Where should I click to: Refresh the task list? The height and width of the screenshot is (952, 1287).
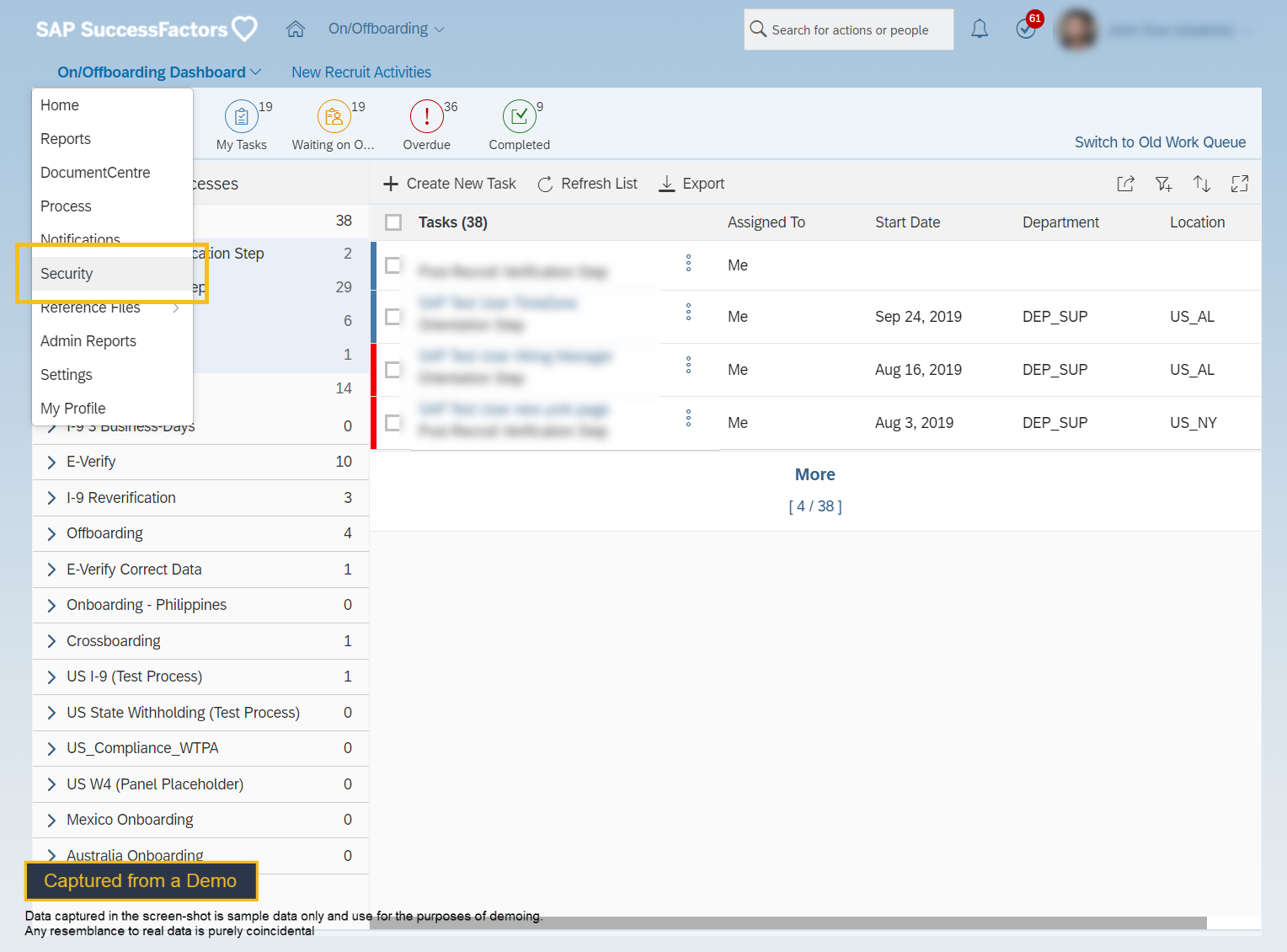click(588, 184)
